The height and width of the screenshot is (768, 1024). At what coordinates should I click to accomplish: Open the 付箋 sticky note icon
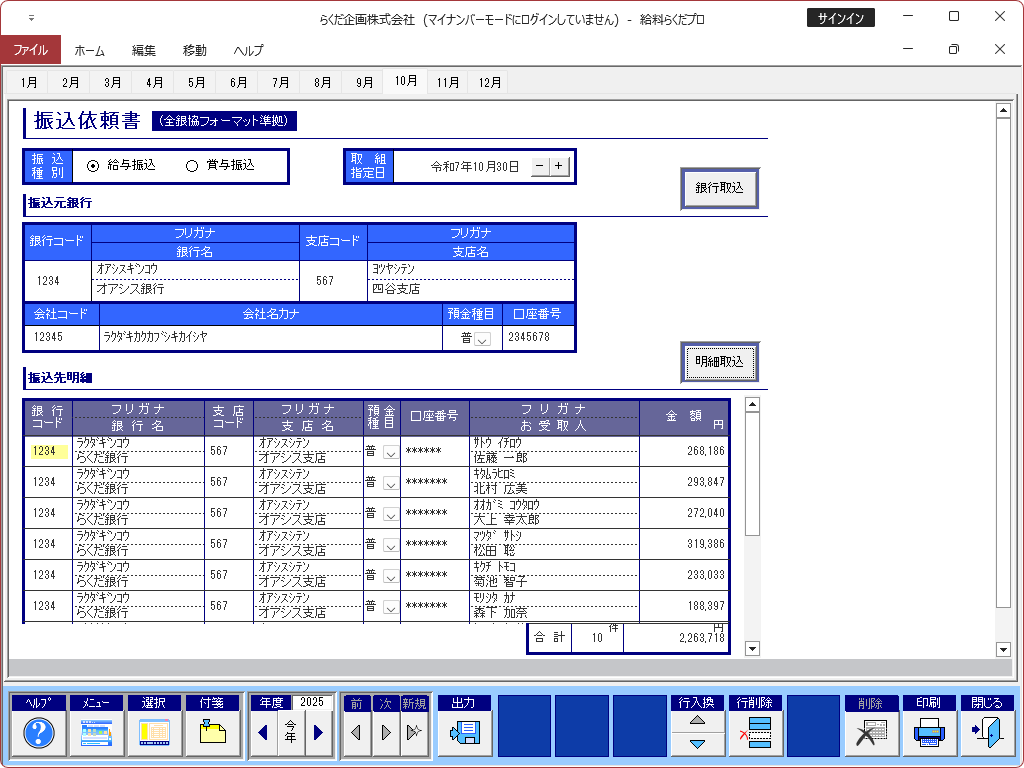(x=212, y=733)
